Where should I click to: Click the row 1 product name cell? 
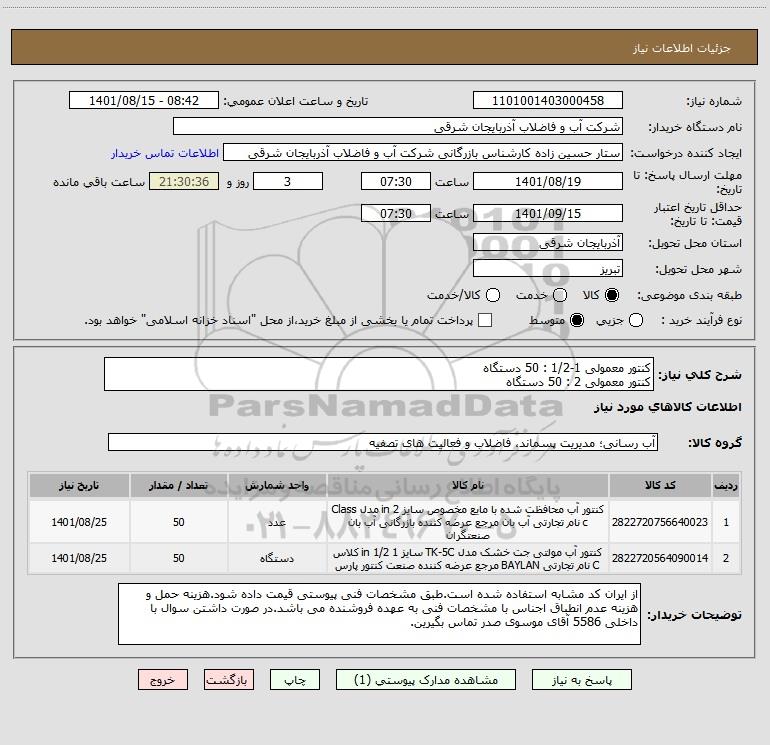tap(468, 522)
